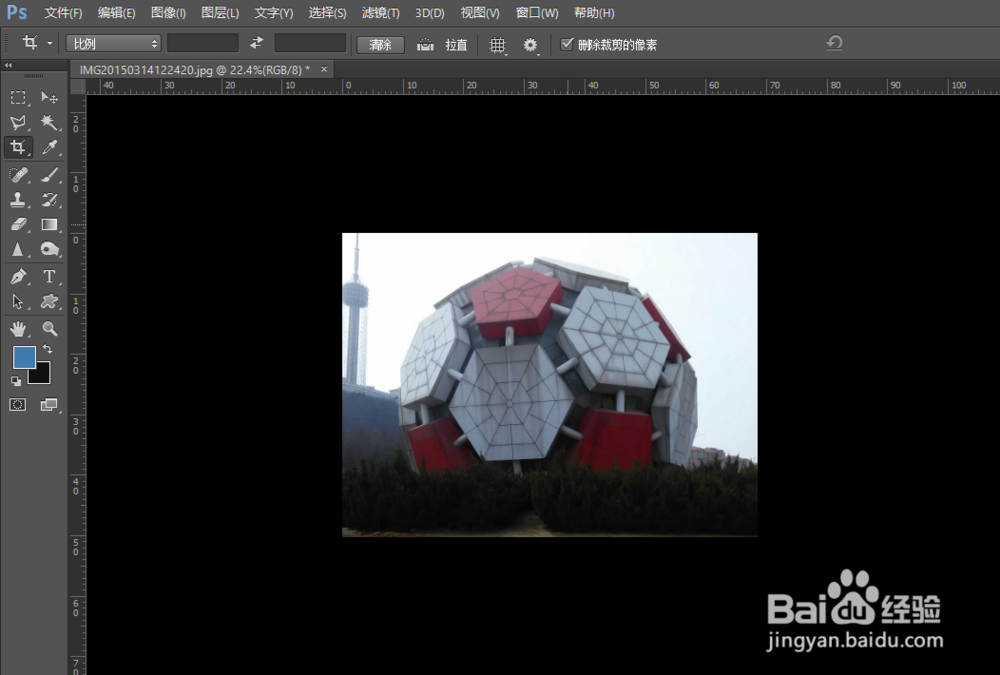Select the Polygonal Lasso tool
Image resolution: width=1000 pixels, height=675 pixels.
(x=18, y=122)
